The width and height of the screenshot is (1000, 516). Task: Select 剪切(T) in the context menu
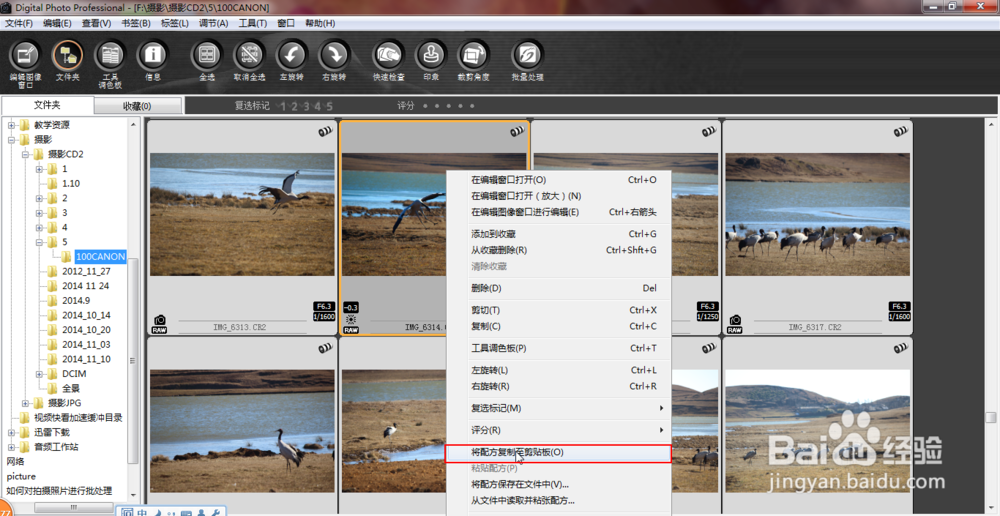[558, 310]
